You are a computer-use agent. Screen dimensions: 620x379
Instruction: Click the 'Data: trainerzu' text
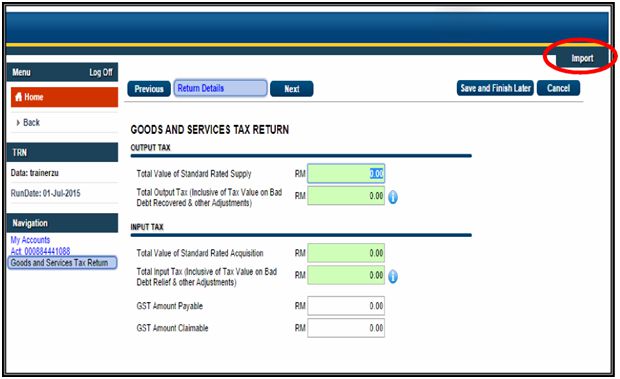[35, 173]
